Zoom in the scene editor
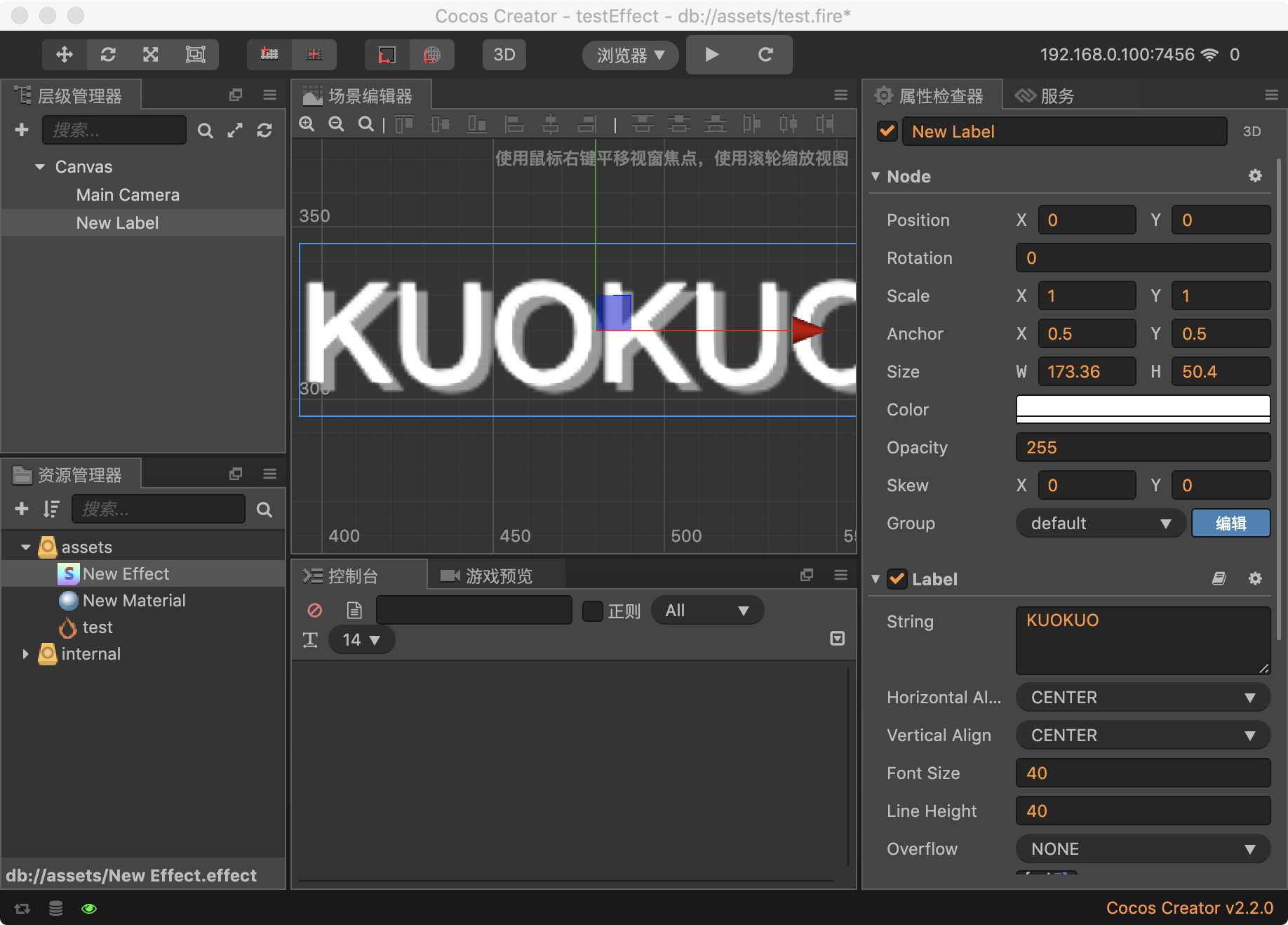The width and height of the screenshot is (1288, 925). tap(307, 124)
